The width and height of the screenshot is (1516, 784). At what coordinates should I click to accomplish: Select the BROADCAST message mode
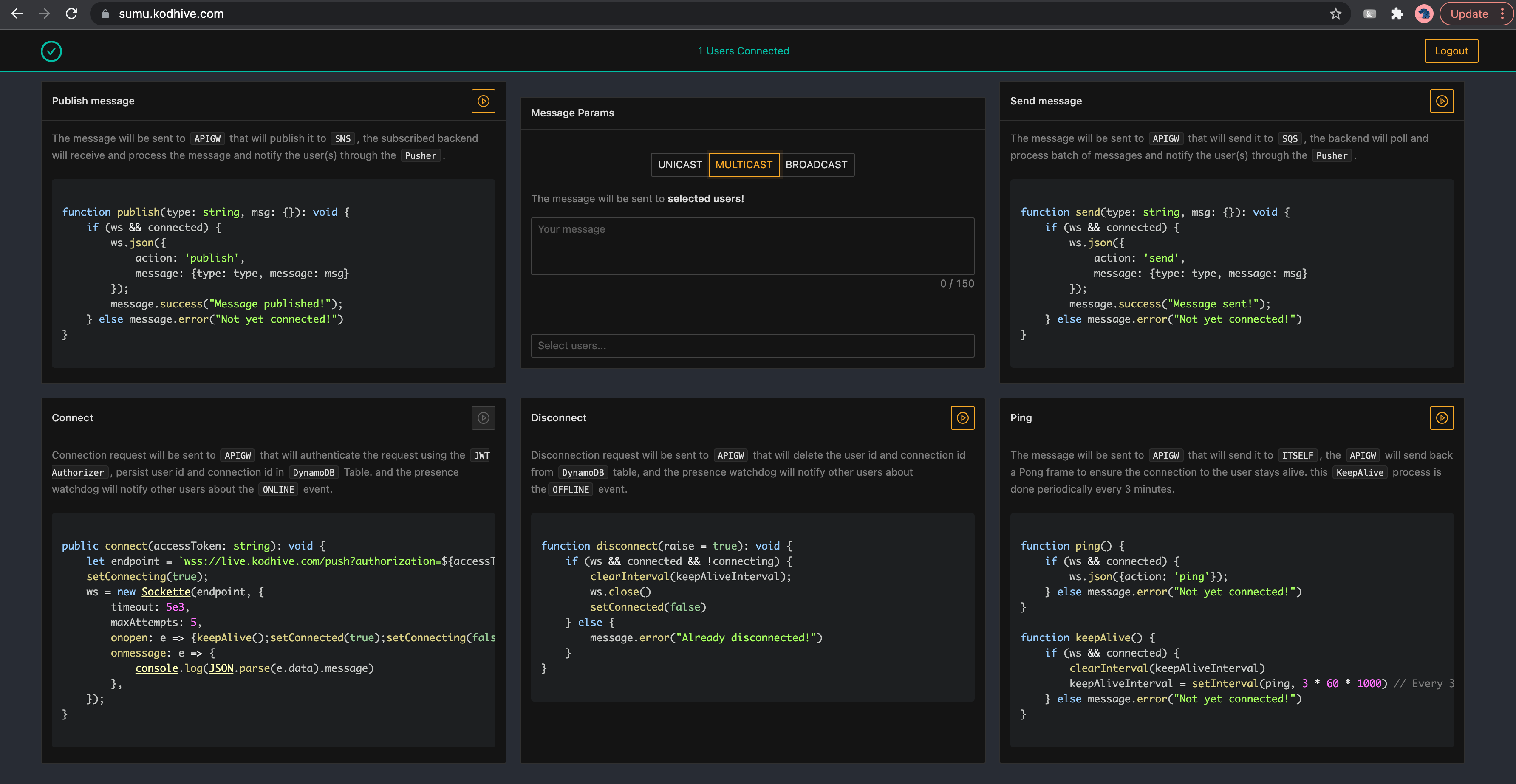pyautogui.click(x=816, y=165)
